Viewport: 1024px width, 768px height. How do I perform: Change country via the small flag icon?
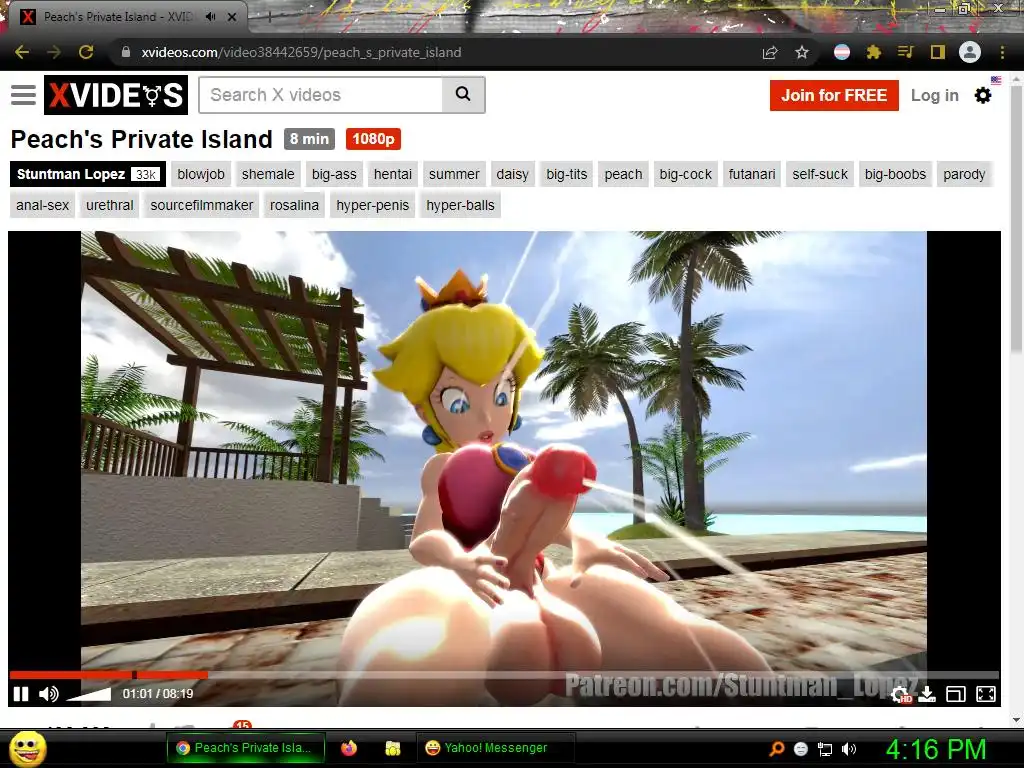click(x=996, y=80)
